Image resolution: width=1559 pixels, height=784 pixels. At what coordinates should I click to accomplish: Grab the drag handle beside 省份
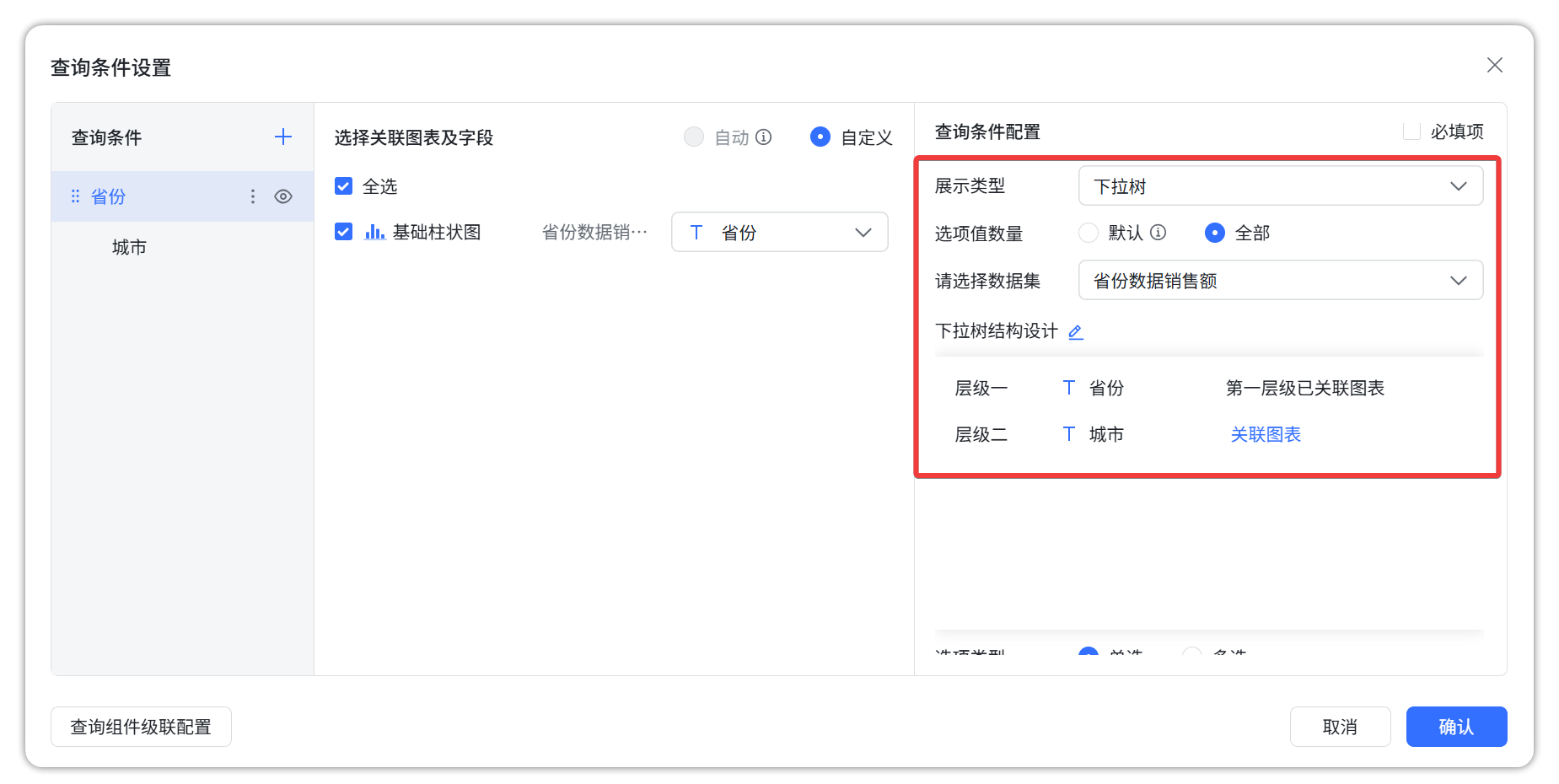click(75, 196)
